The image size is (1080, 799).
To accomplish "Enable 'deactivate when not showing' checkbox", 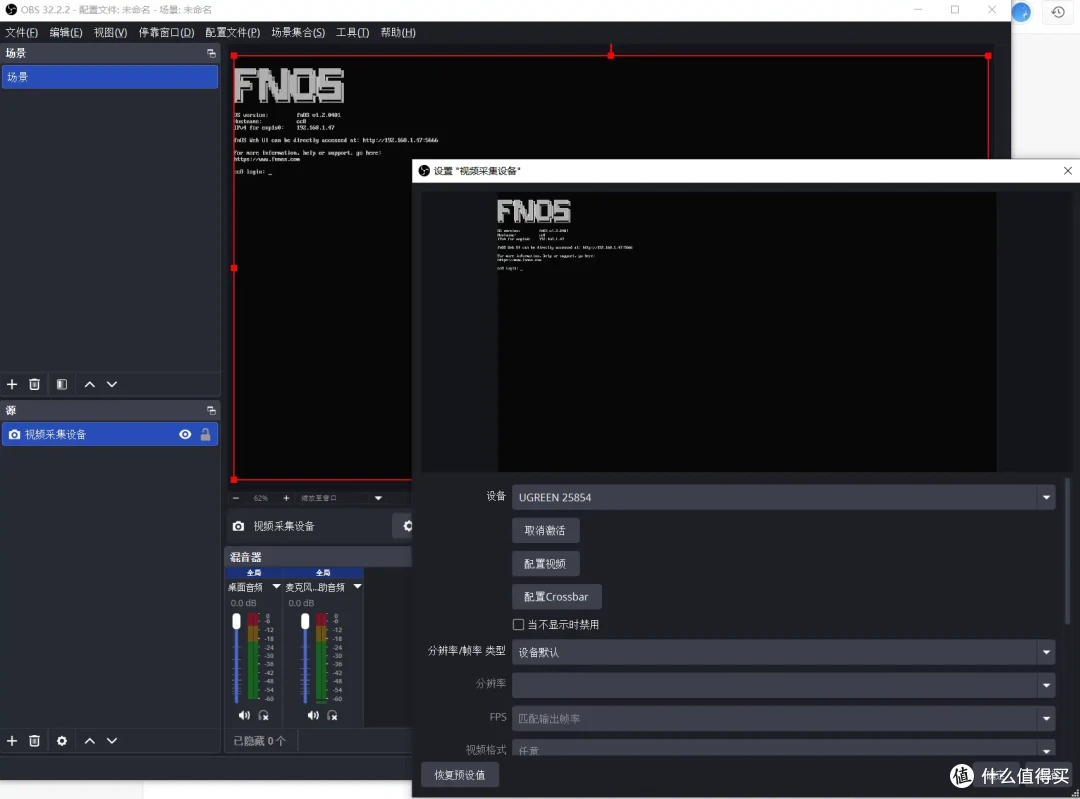I will [x=519, y=625].
